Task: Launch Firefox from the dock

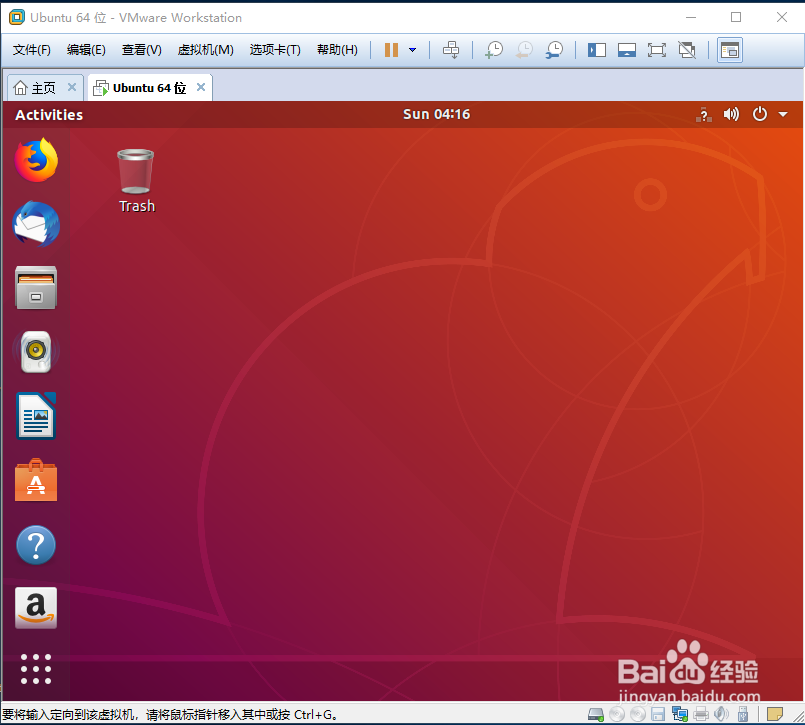Action: click(x=36, y=160)
